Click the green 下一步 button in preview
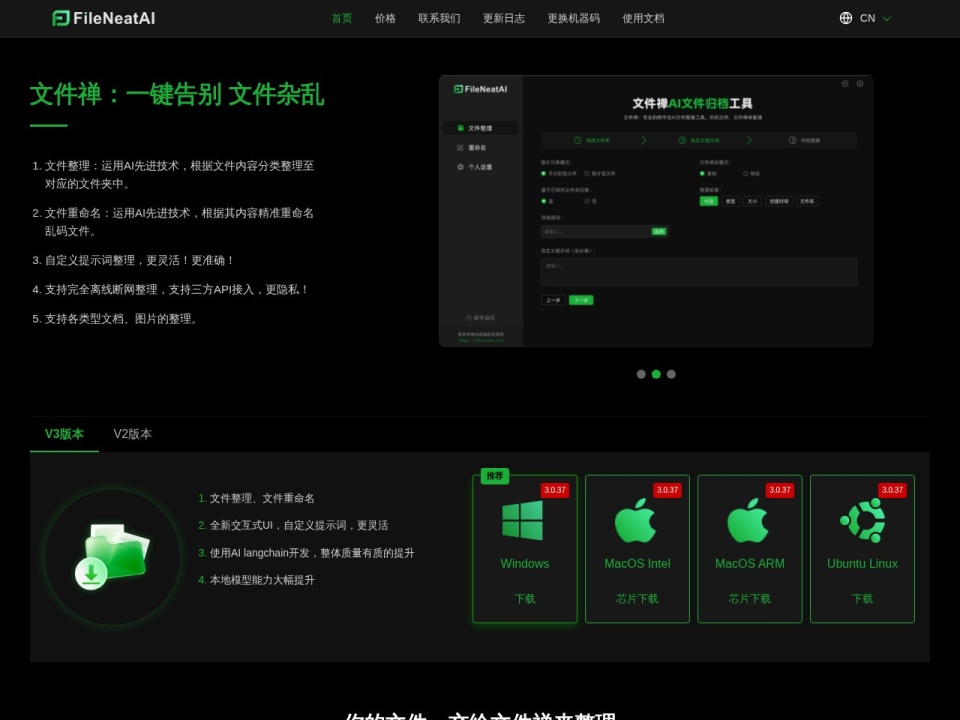 pyautogui.click(x=581, y=300)
